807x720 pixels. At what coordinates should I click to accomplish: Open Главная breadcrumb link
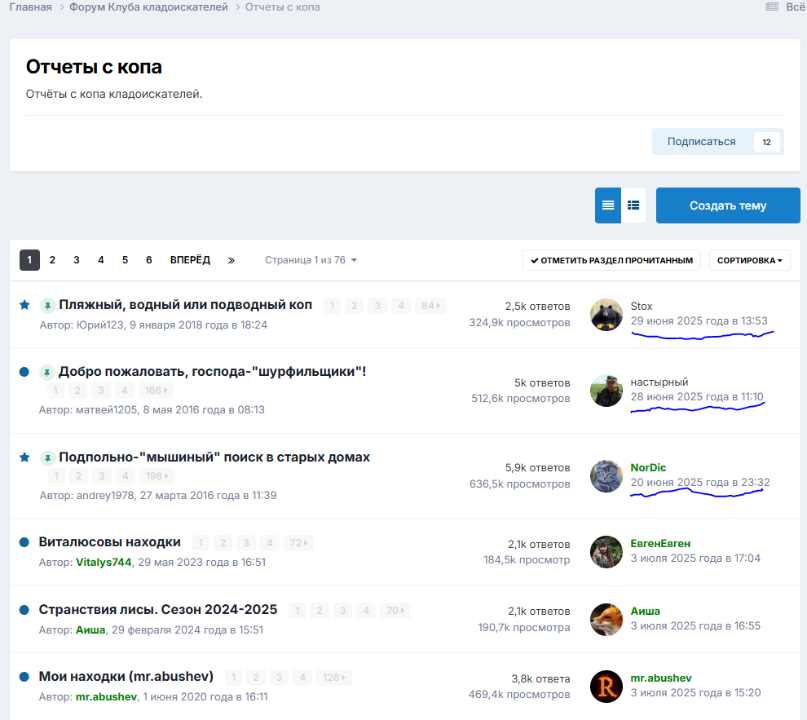coord(30,7)
